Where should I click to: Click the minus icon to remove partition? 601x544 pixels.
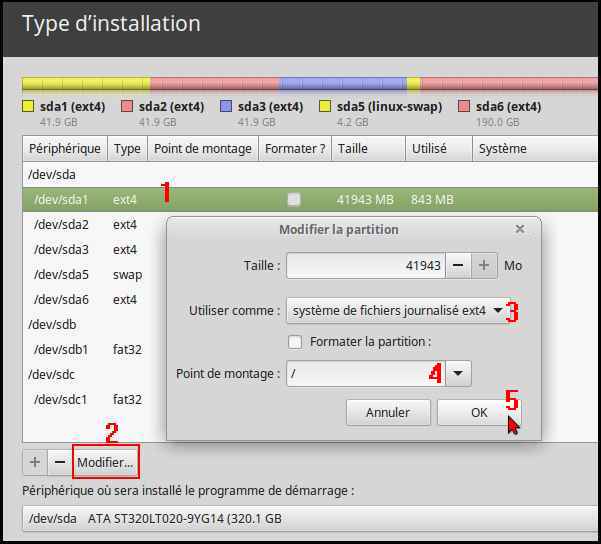[59, 462]
